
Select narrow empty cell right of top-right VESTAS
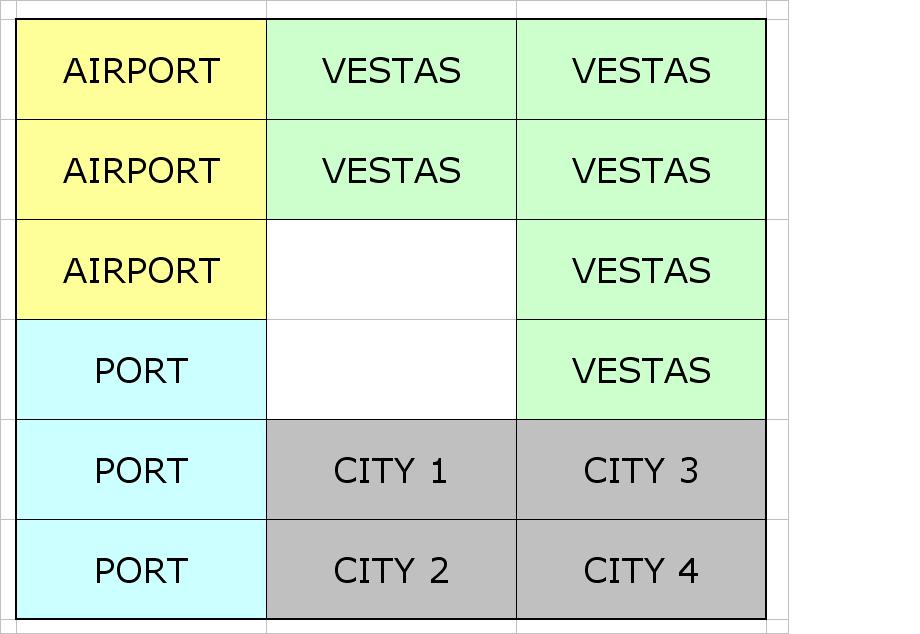777,70
